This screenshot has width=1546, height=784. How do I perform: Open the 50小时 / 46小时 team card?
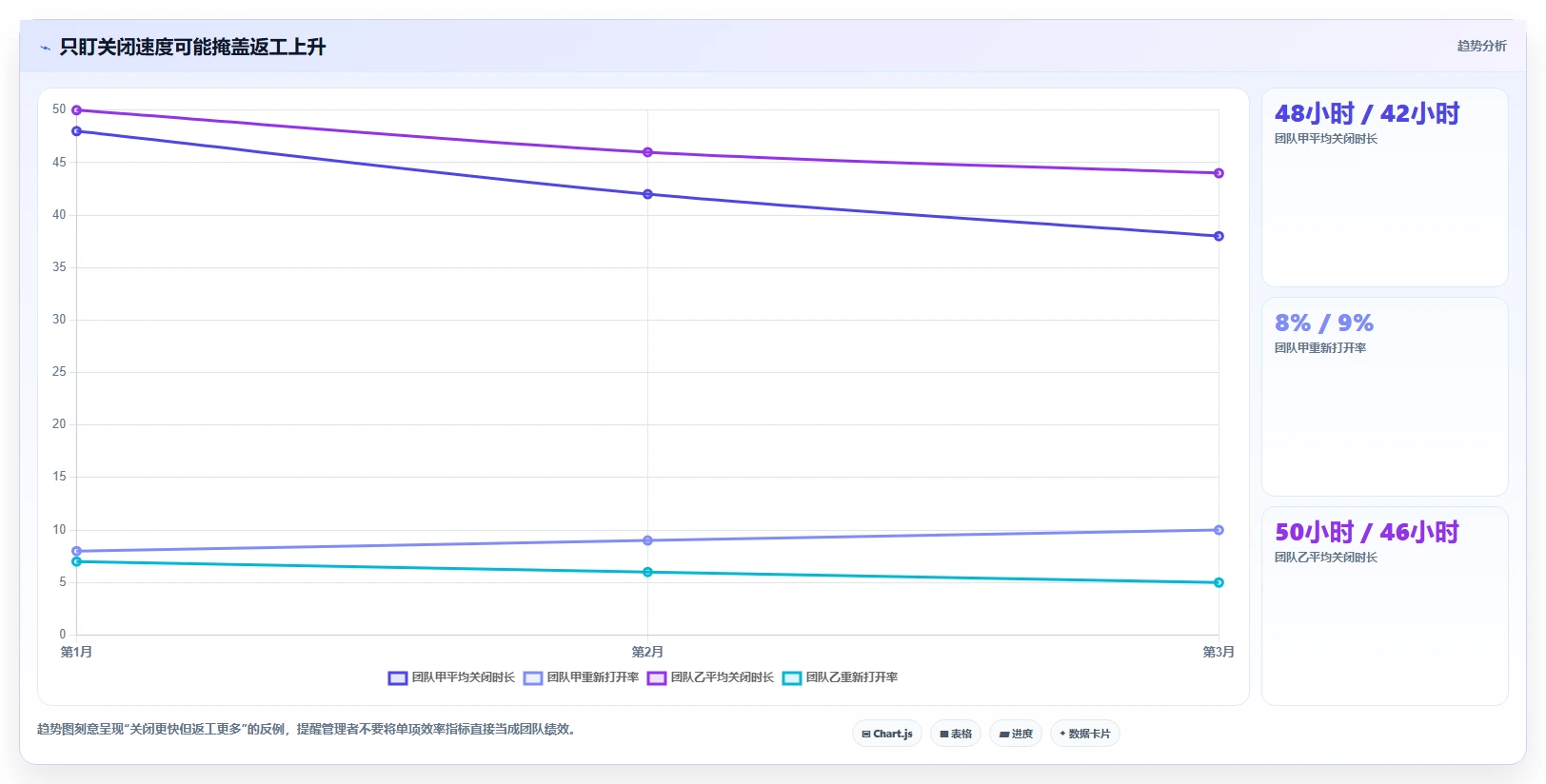(1385, 606)
